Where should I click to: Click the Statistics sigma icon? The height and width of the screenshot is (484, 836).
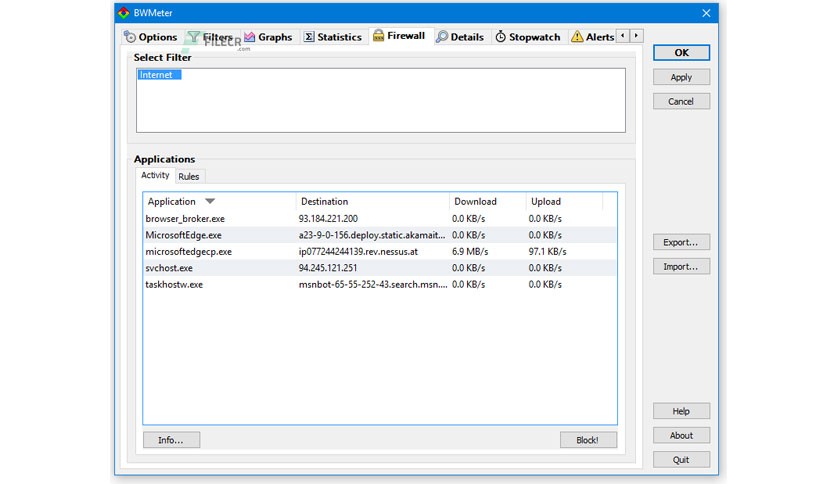[x=309, y=37]
